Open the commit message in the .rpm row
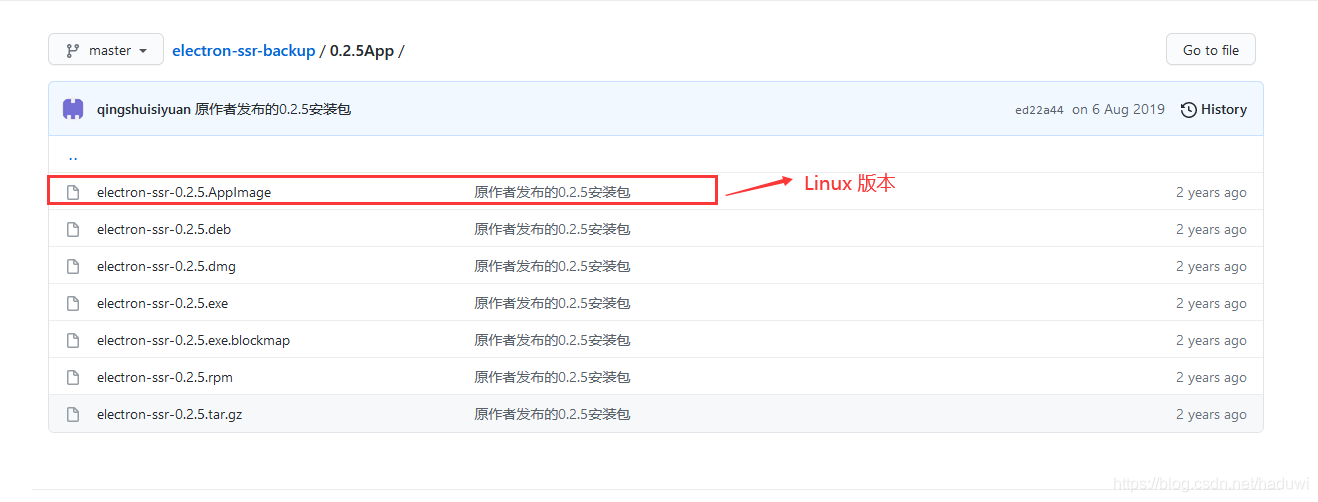The height and width of the screenshot is (502, 1318). coord(552,377)
